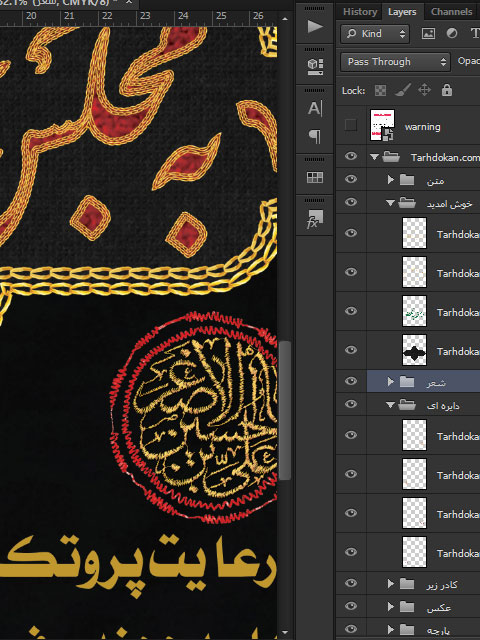Screen dimensions: 480x640
Task: Hide the خوش امدید group
Action: point(351,202)
